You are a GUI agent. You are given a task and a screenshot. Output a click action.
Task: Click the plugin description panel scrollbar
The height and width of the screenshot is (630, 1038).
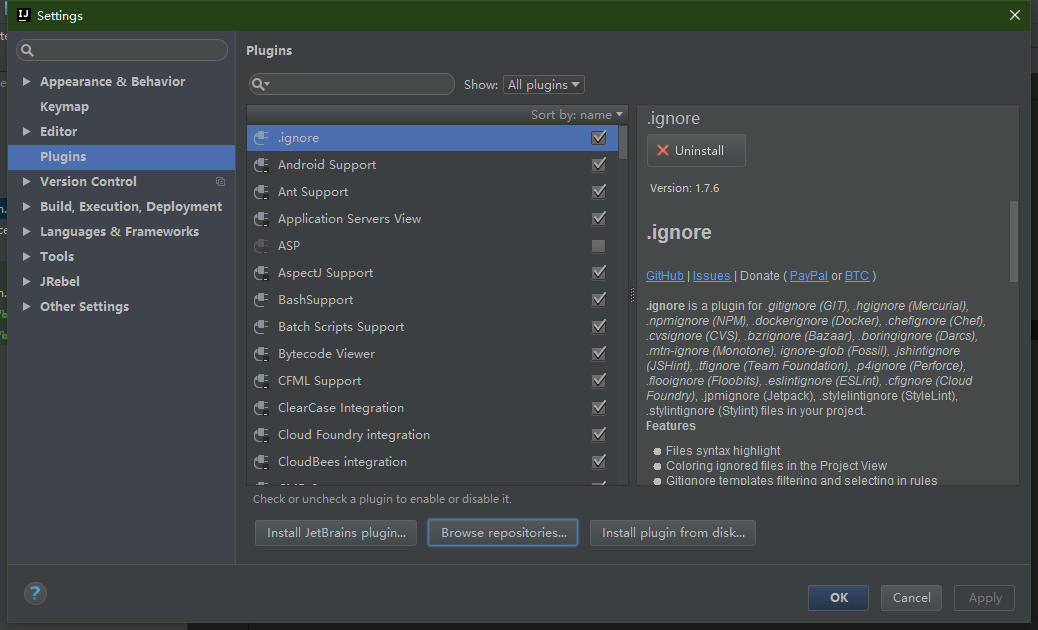1014,242
